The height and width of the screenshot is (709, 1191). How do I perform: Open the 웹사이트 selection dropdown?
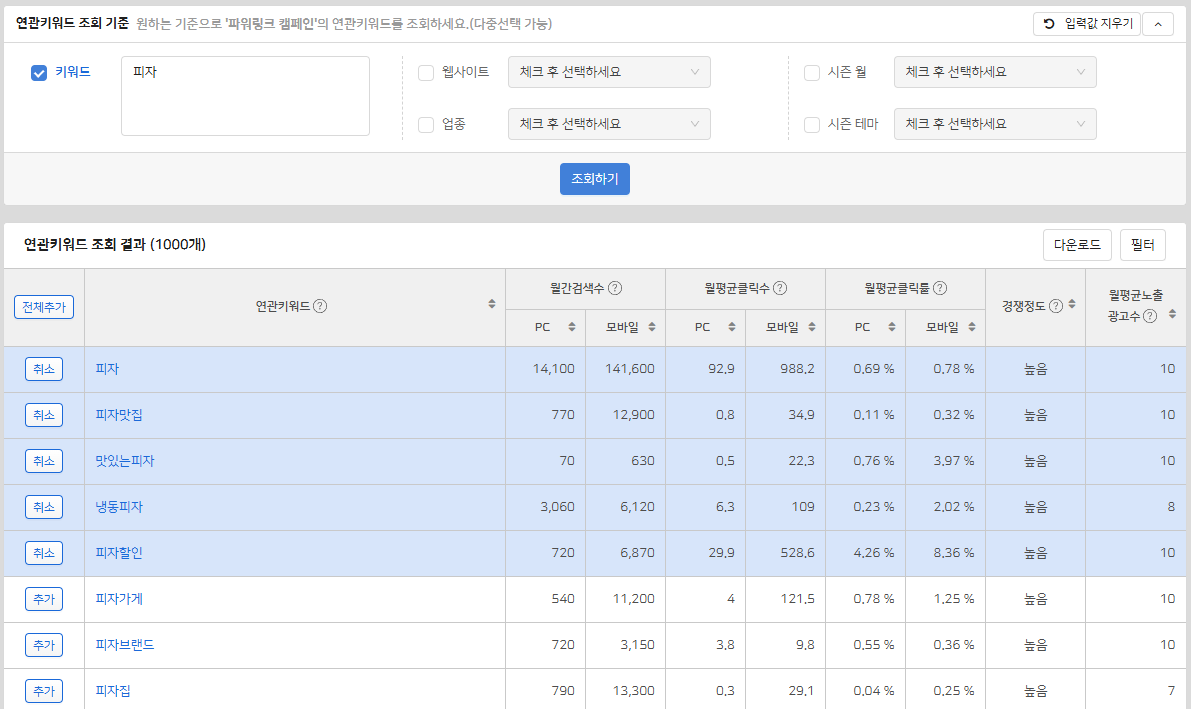click(x=609, y=72)
